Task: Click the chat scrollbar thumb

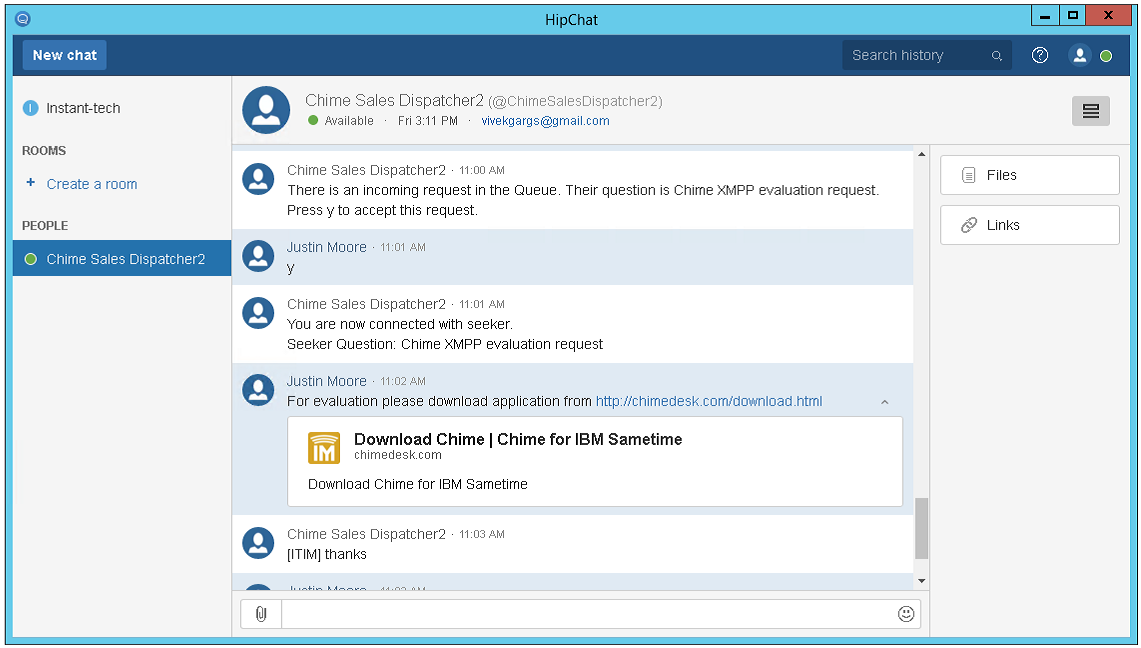Action: (x=921, y=528)
